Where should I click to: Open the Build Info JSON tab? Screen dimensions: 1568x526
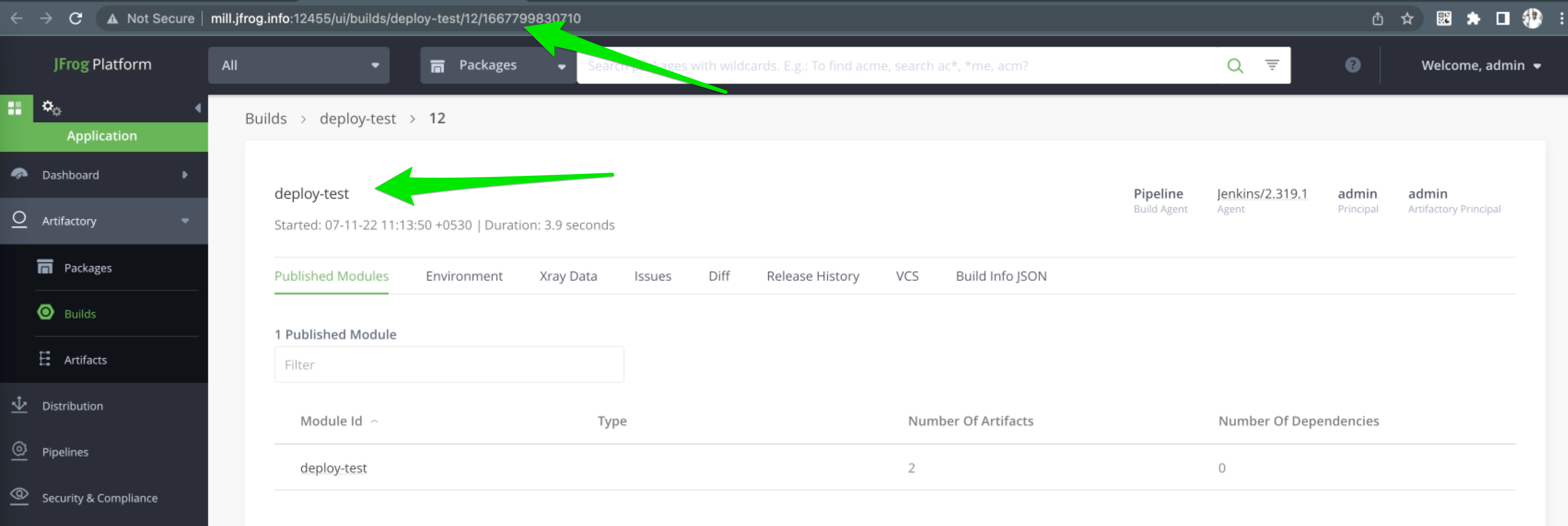point(1001,275)
